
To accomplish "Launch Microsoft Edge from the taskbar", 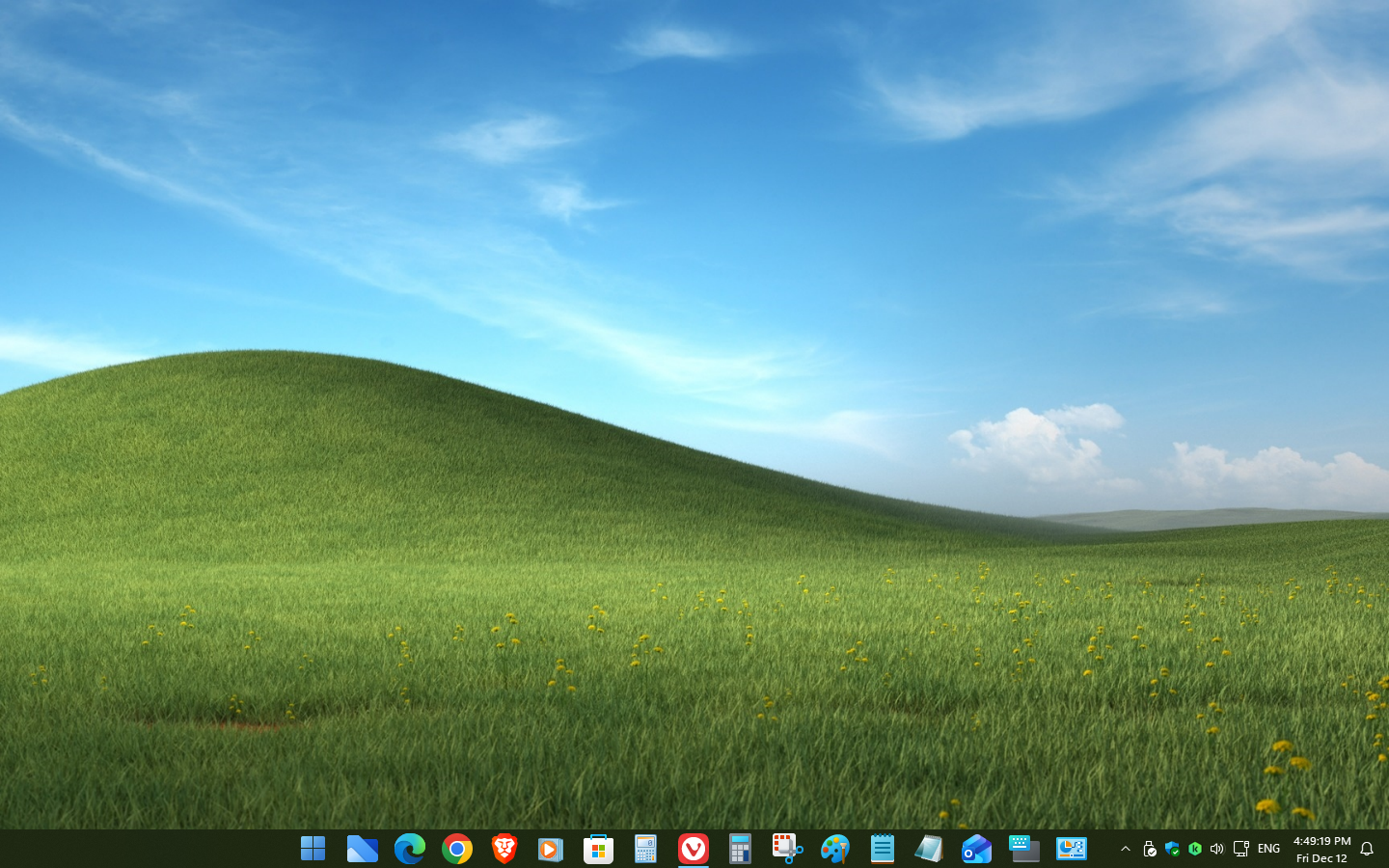I will (x=409, y=849).
